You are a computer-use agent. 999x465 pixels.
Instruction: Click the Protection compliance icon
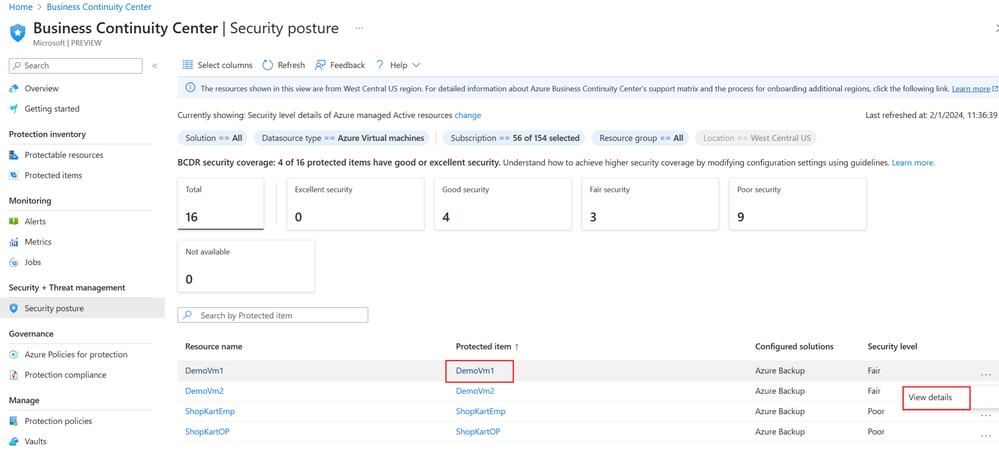[x=14, y=375]
